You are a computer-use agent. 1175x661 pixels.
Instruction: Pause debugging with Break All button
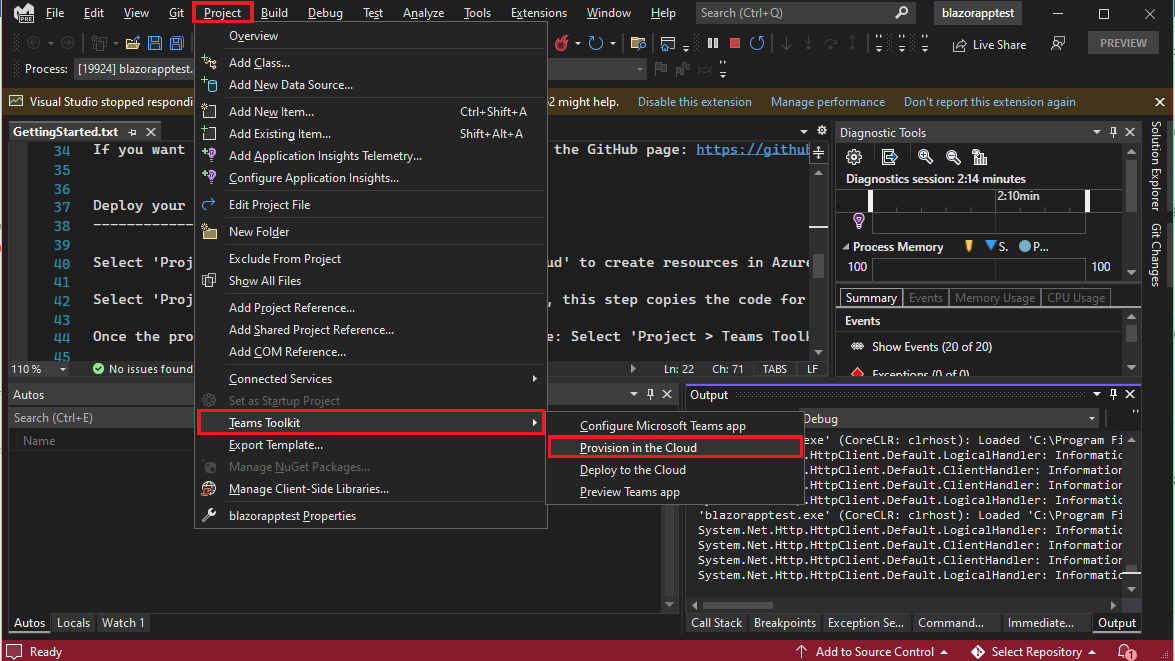pyautogui.click(x=713, y=43)
